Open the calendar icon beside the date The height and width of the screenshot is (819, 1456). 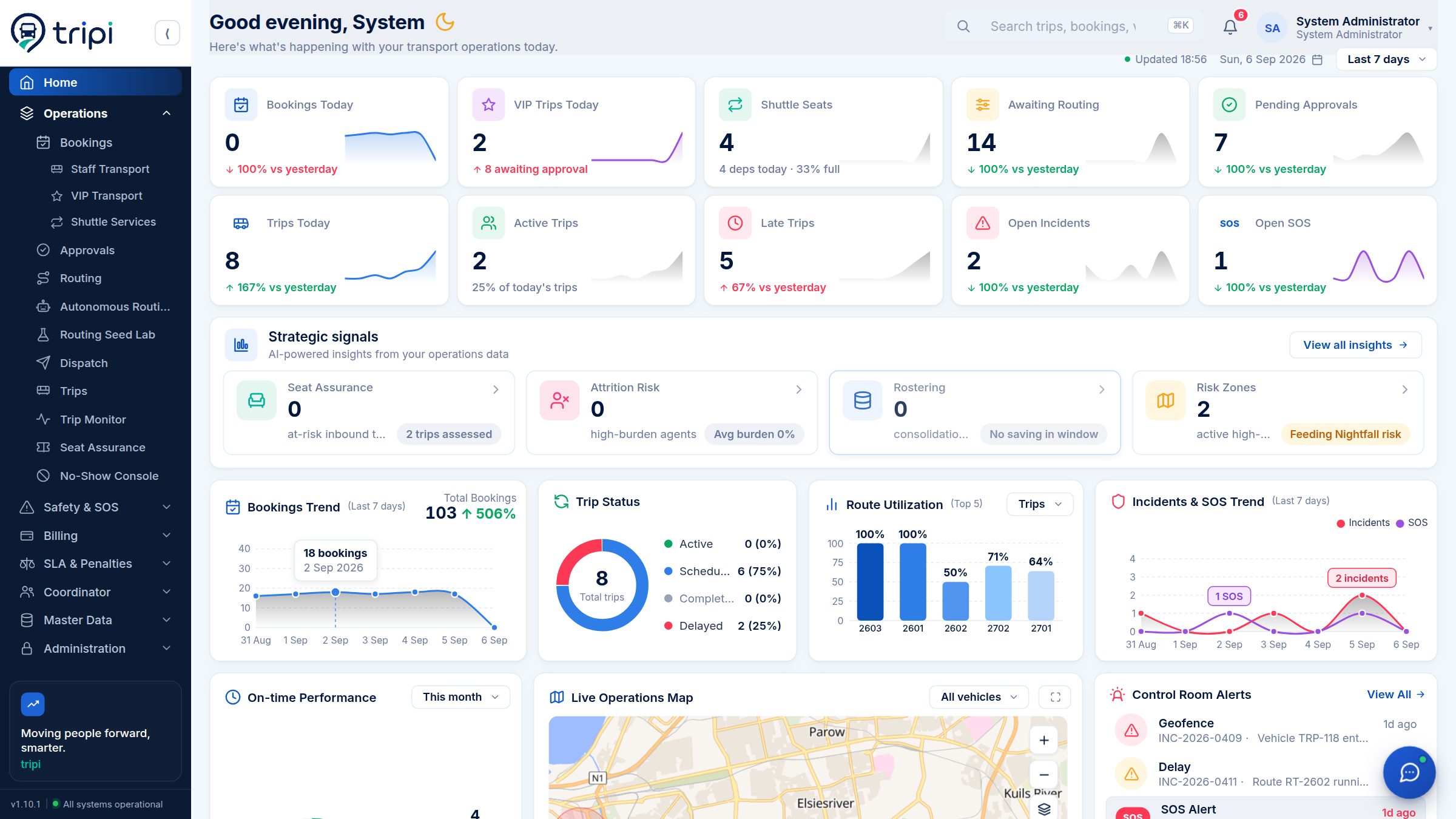[x=1317, y=59]
